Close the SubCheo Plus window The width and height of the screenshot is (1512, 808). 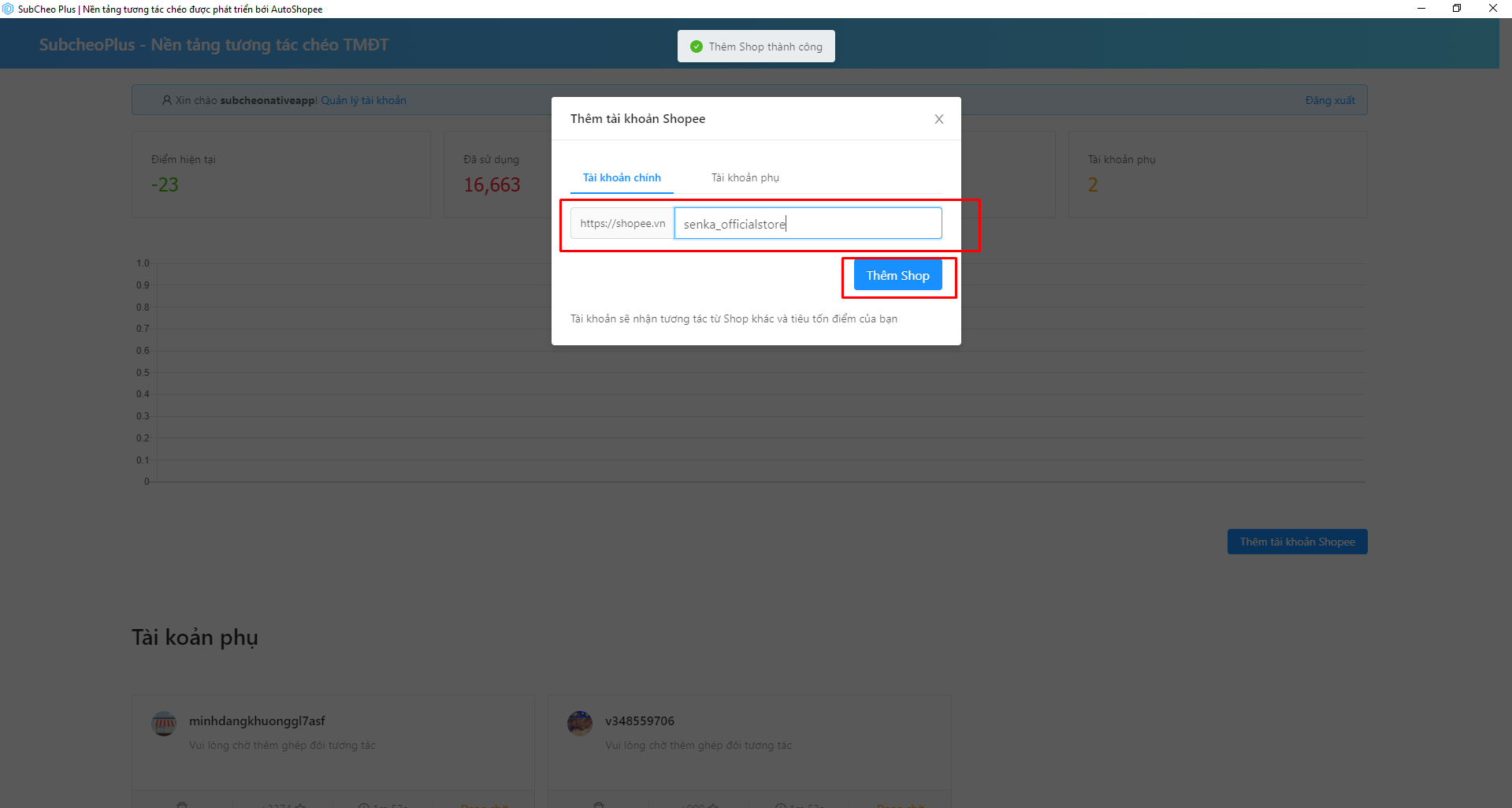click(1493, 9)
